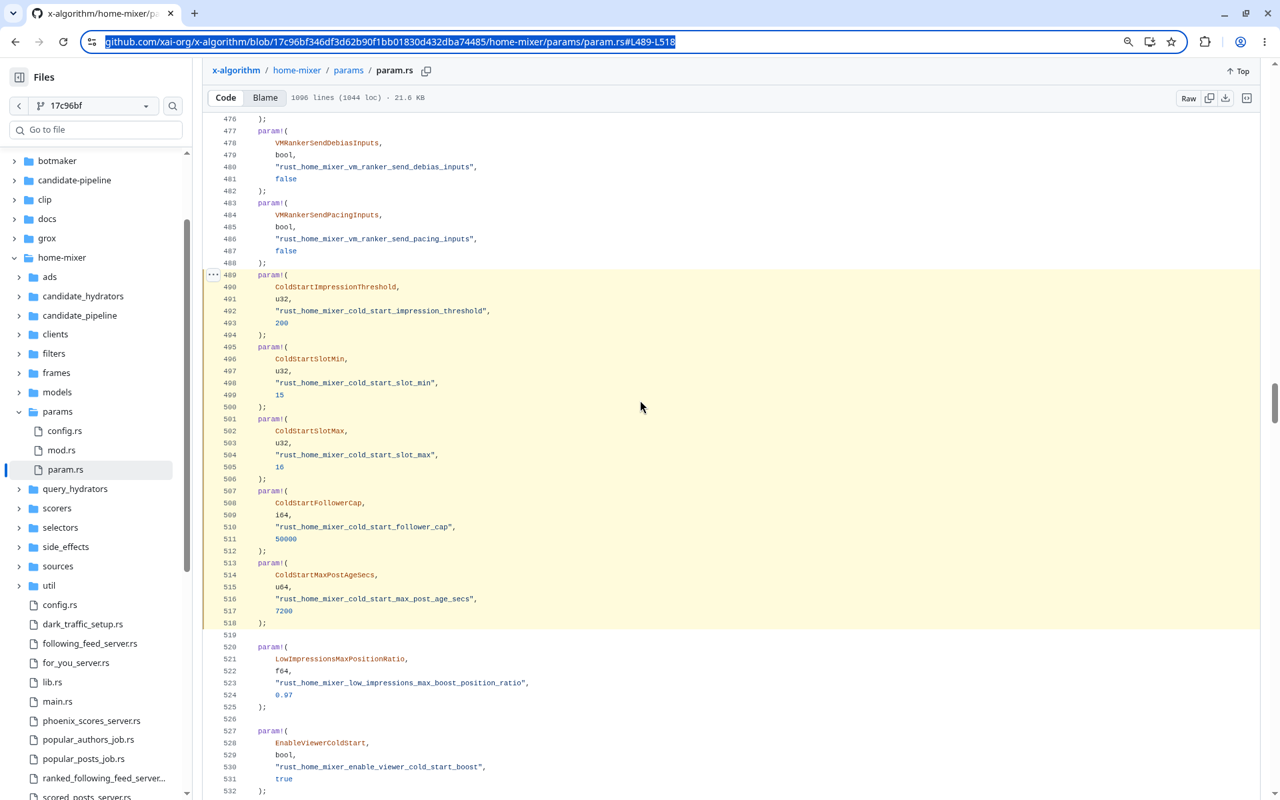The width and height of the screenshot is (1280, 800).
Task: Open config.rs under params folder
Action: coord(65,431)
